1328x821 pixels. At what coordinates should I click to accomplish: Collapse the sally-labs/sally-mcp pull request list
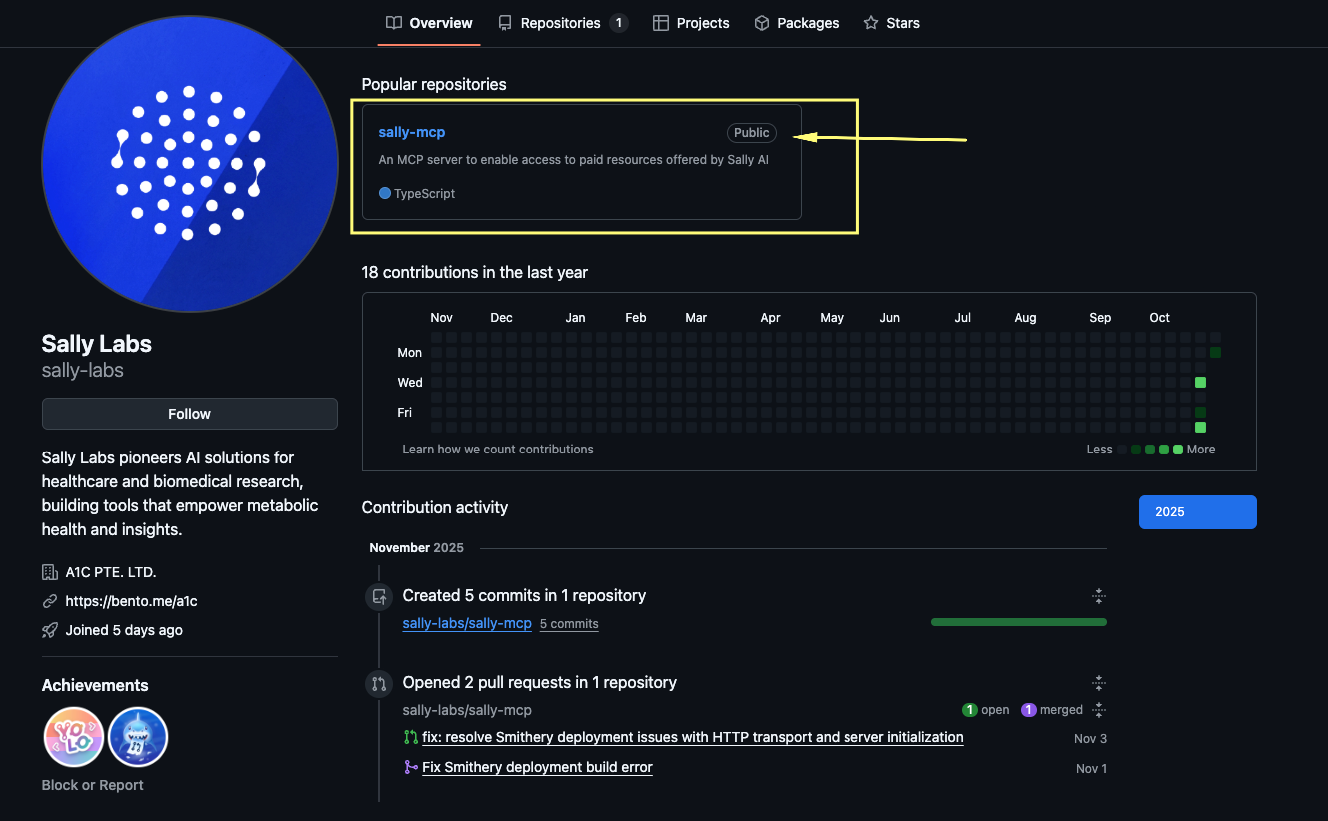click(x=1098, y=710)
